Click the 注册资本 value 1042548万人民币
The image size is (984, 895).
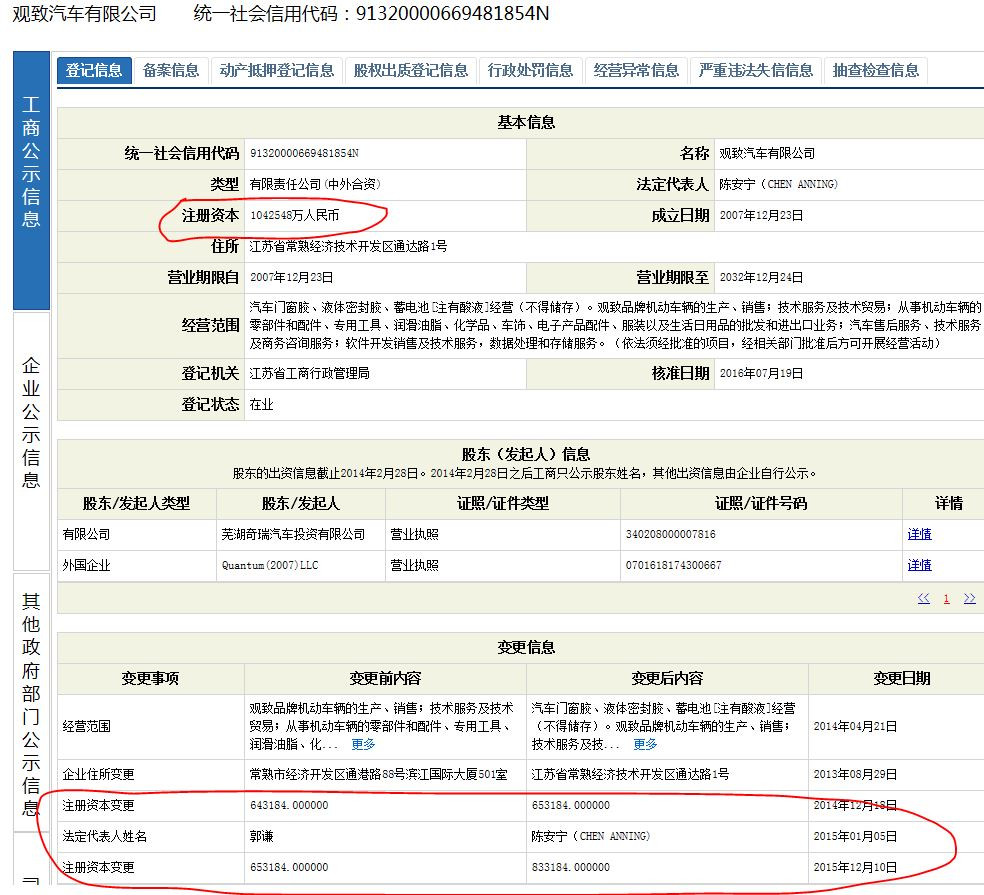294,215
